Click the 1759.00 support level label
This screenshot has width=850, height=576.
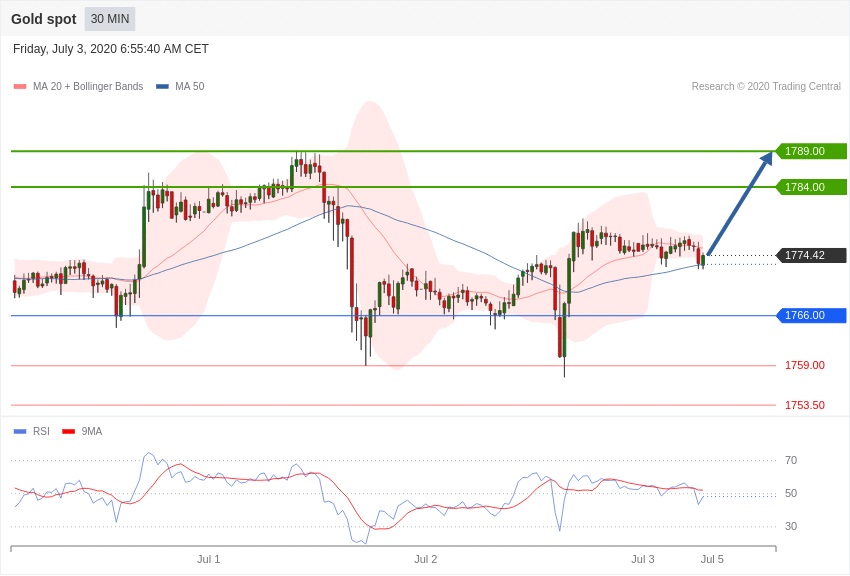805,365
